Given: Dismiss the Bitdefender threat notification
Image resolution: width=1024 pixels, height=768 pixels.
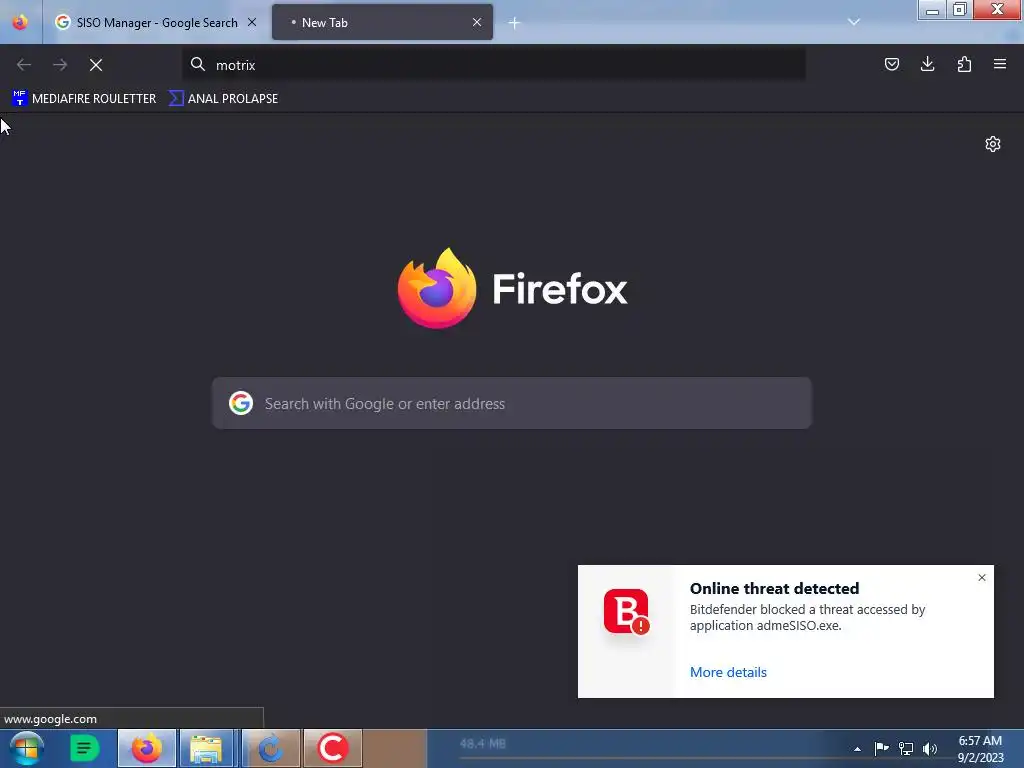Looking at the screenshot, I should pyautogui.click(x=982, y=577).
